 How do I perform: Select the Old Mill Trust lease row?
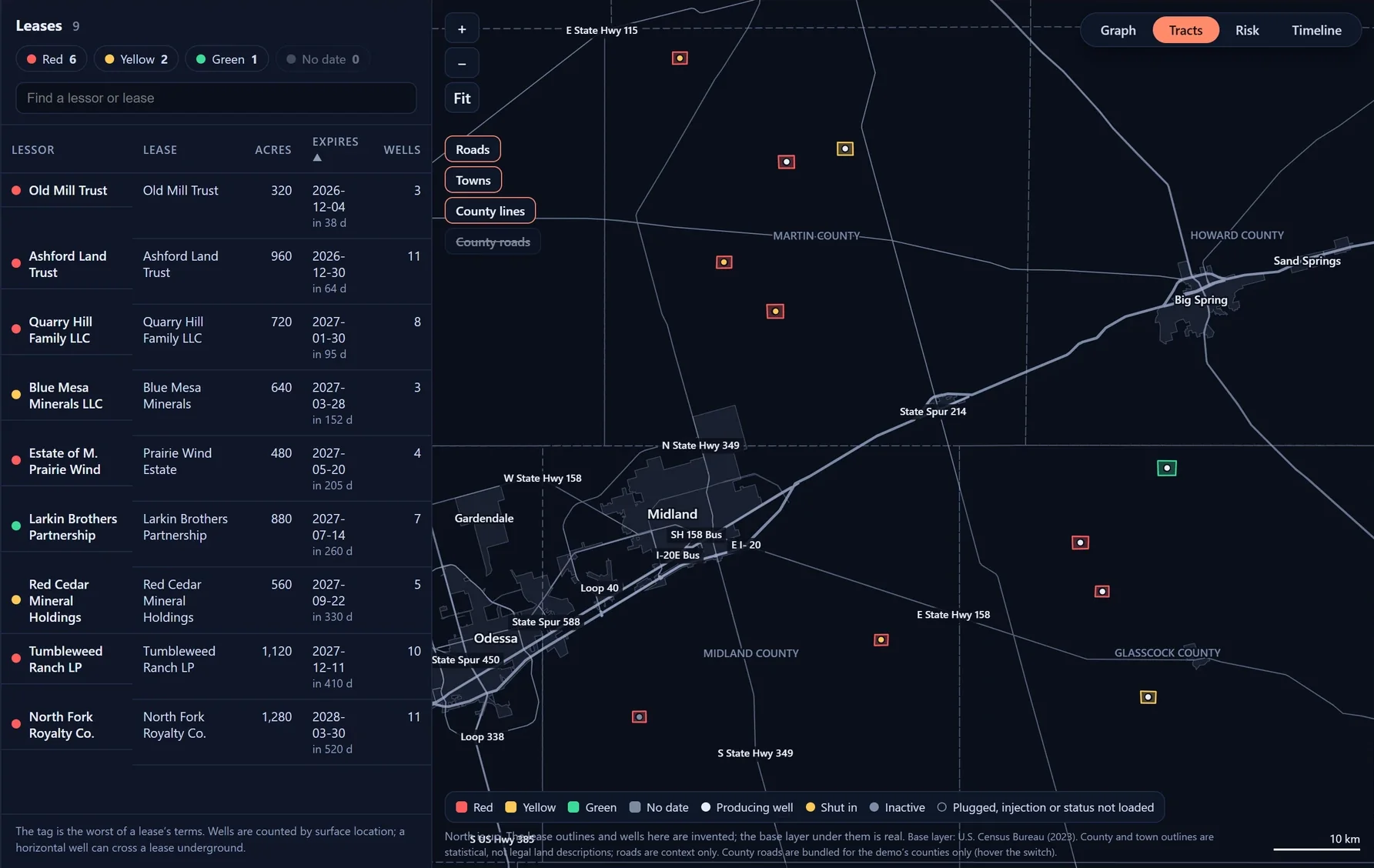[x=216, y=205]
